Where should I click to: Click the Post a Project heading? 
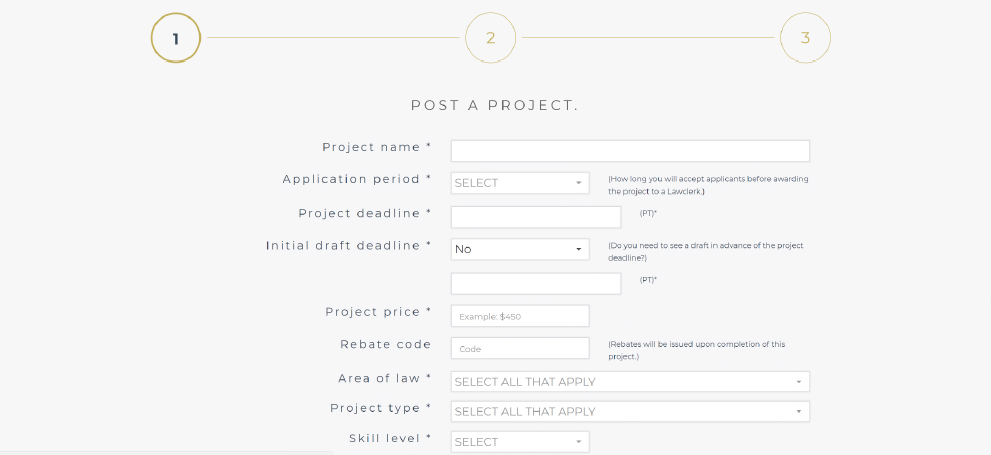[495, 106]
